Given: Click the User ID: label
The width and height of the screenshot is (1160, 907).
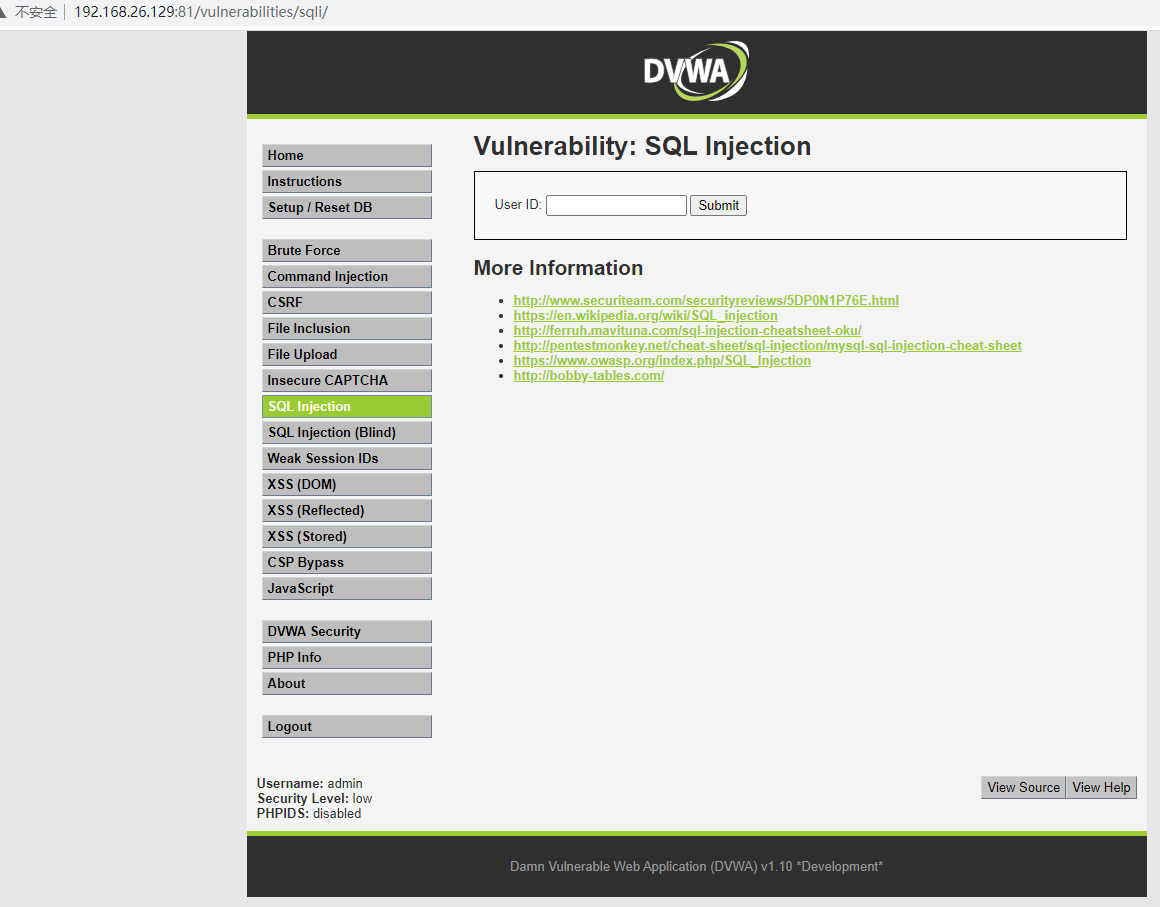Looking at the screenshot, I should (518, 204).
